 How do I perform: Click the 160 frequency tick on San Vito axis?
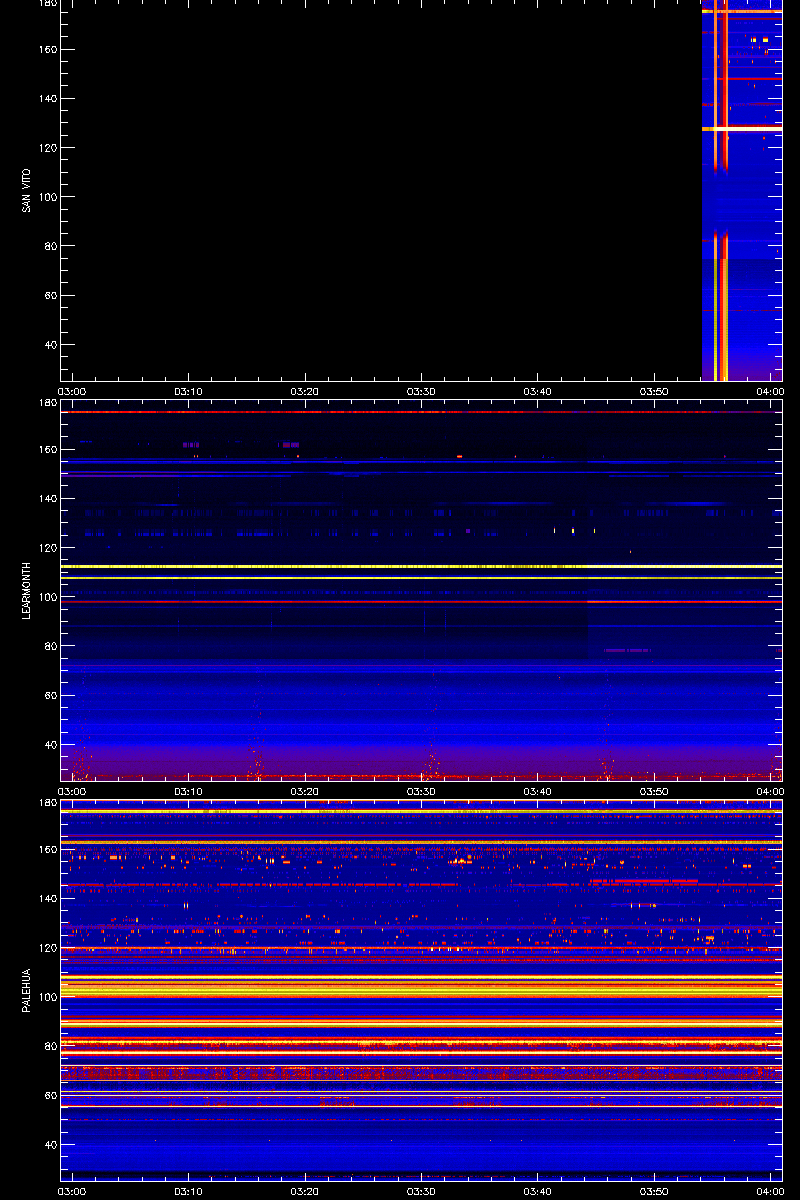pos(46,49)
